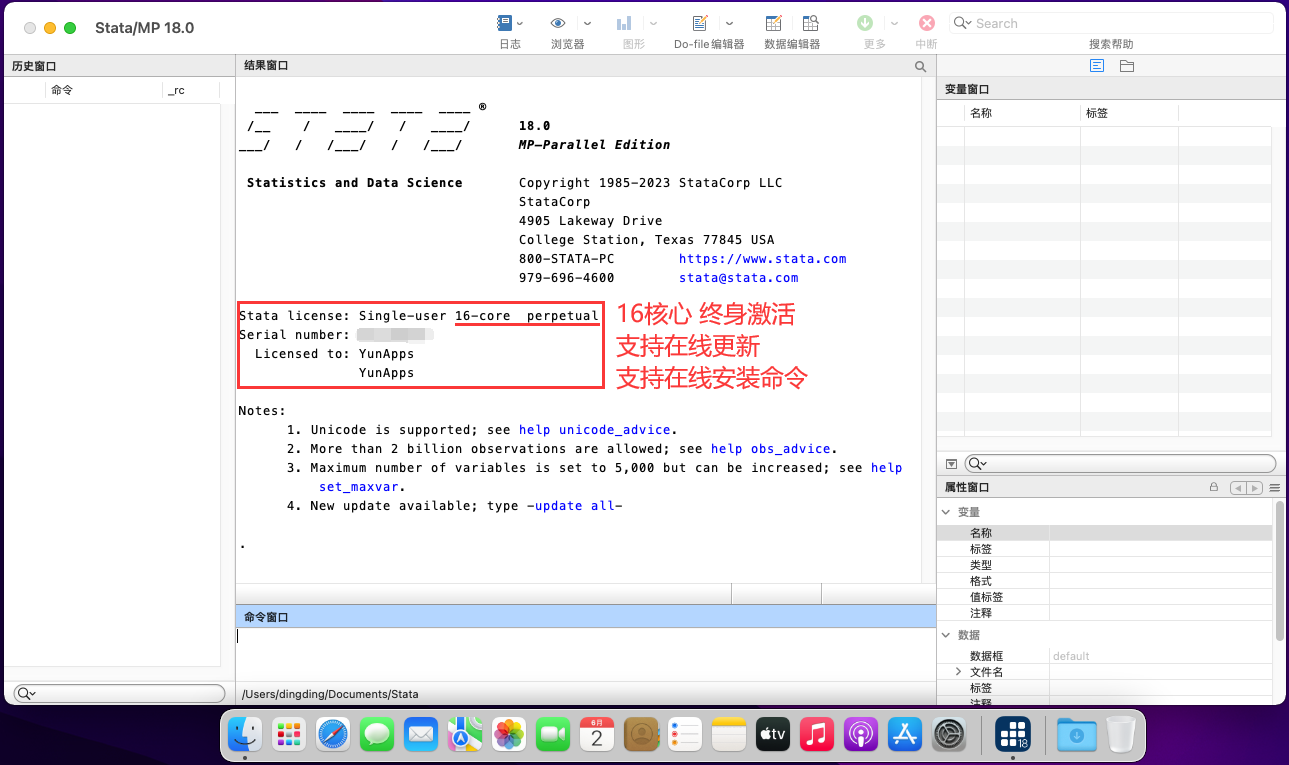Open Photos in the Dock
The height and width of the screenshot is (765, 1289).
[x=509, y=735]
